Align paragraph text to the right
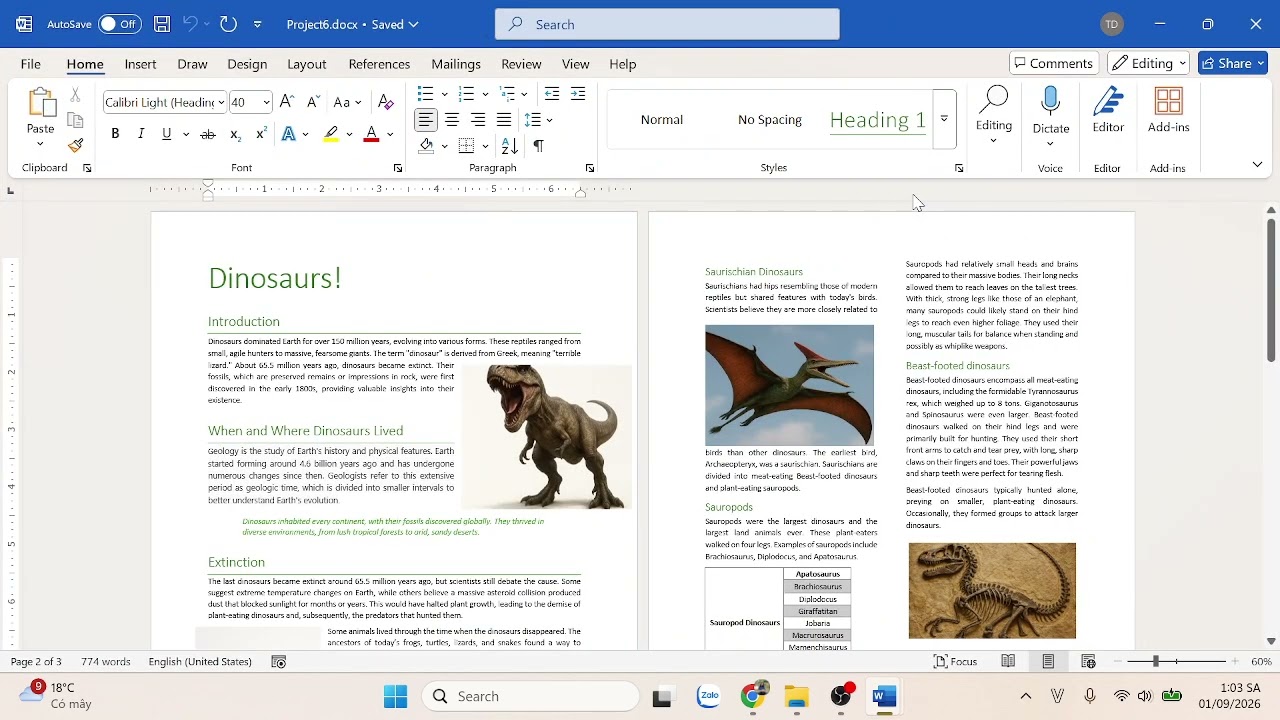 point(478,120)
